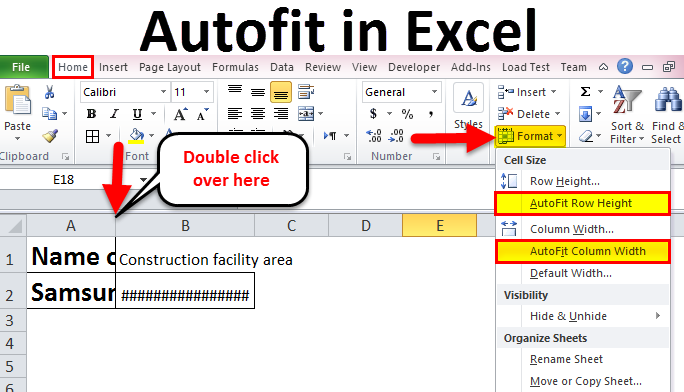Click the Delete cells button
This screenshot has height=392, width=684.
pos(529,114)
